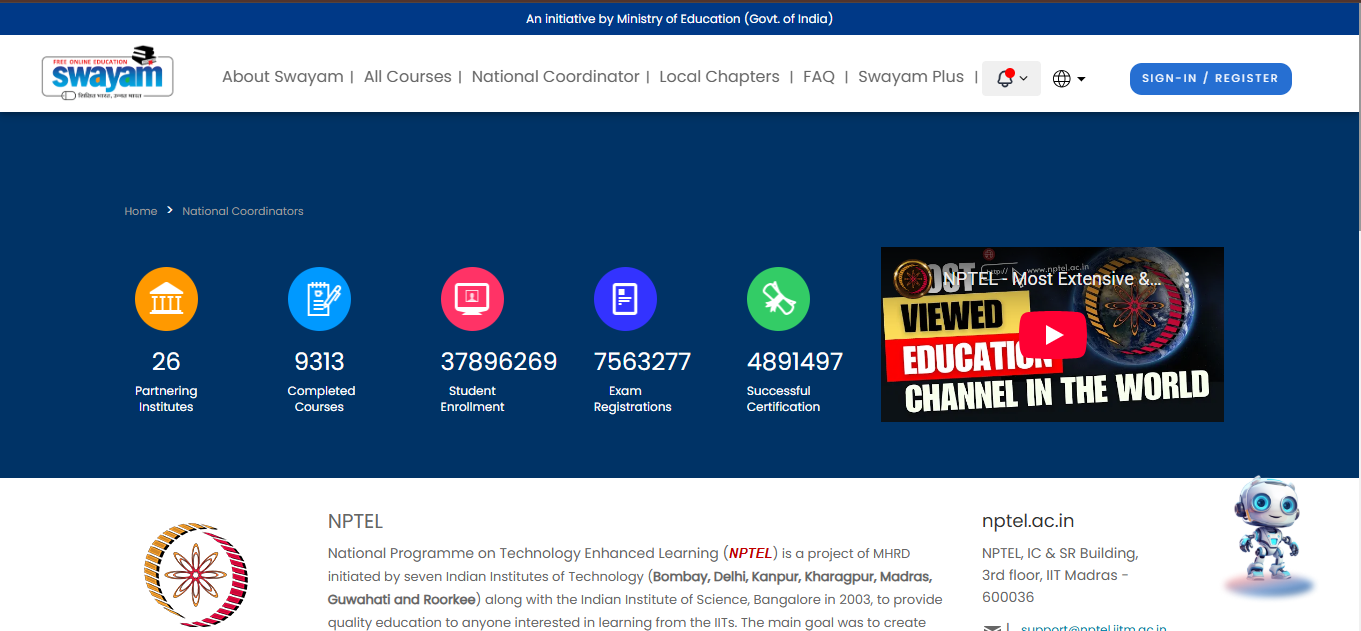
Task: Open the All Courses menu
Action: [407, 76]
